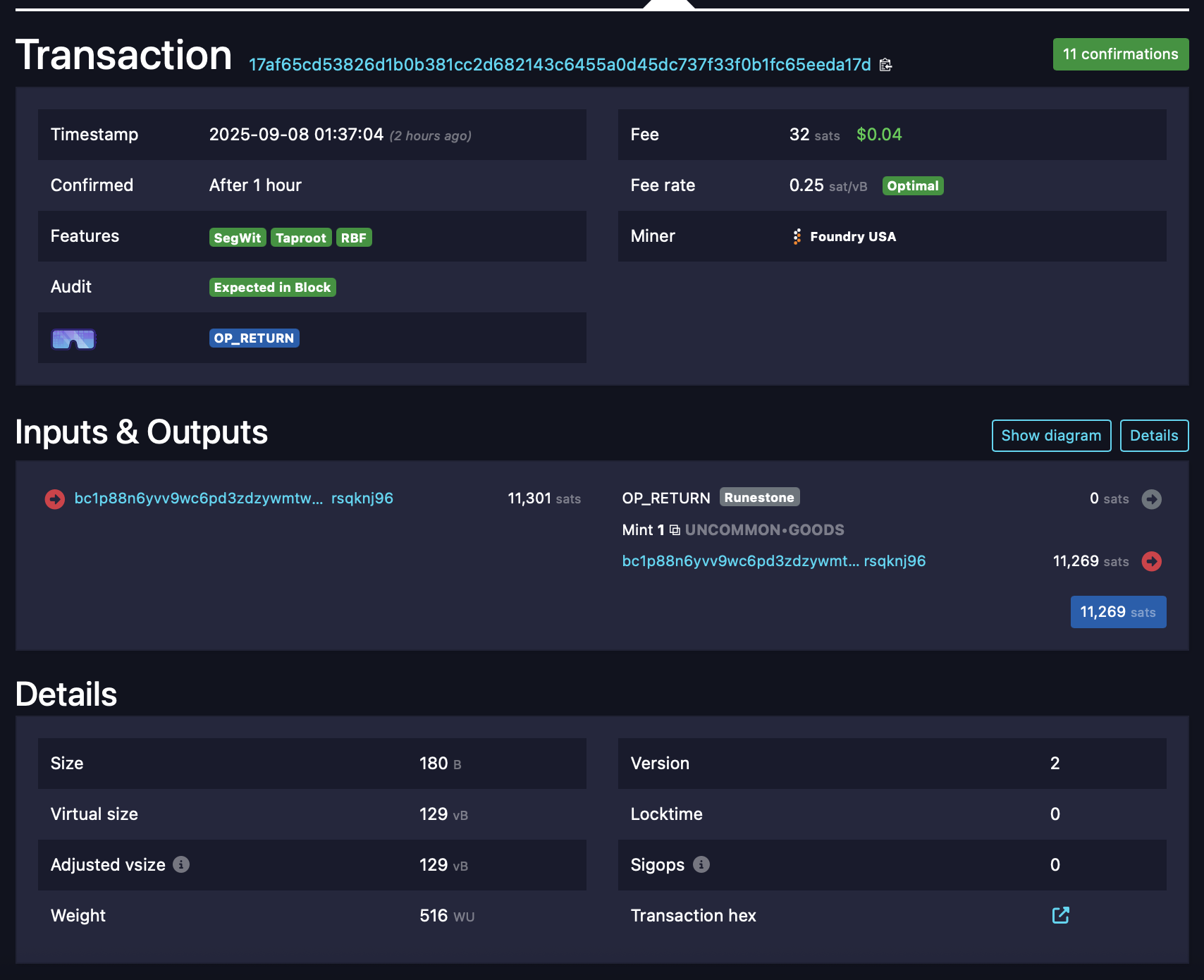Click the info icon next to Sigops
Viewport: 1204px width, 980px height.
pos(701,864)
